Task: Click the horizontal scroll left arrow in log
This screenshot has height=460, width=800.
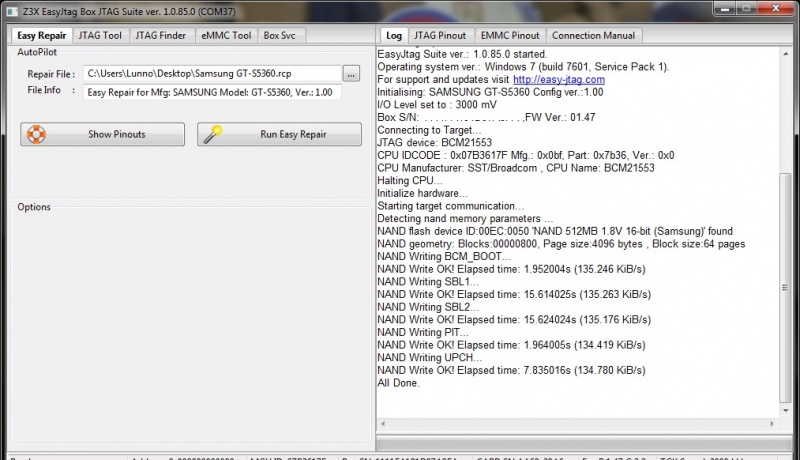Action: tap(383, 424)
